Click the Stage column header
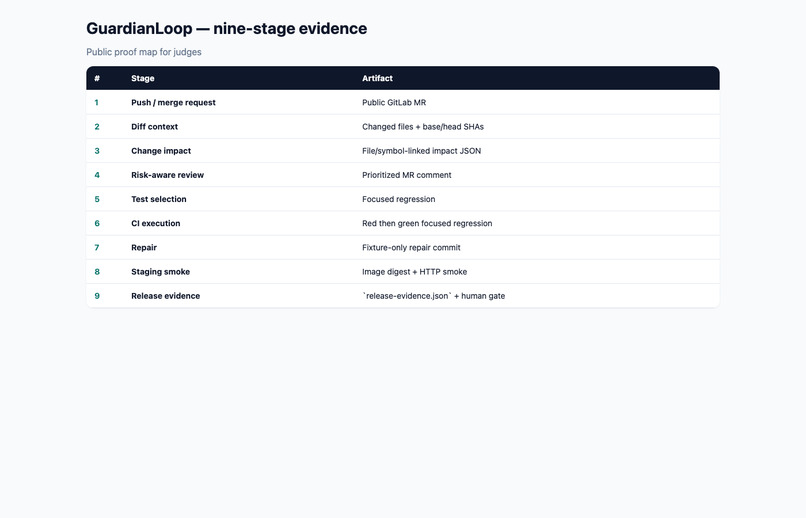806x518 pixels. pyautogui.click(x=142, y=78)
